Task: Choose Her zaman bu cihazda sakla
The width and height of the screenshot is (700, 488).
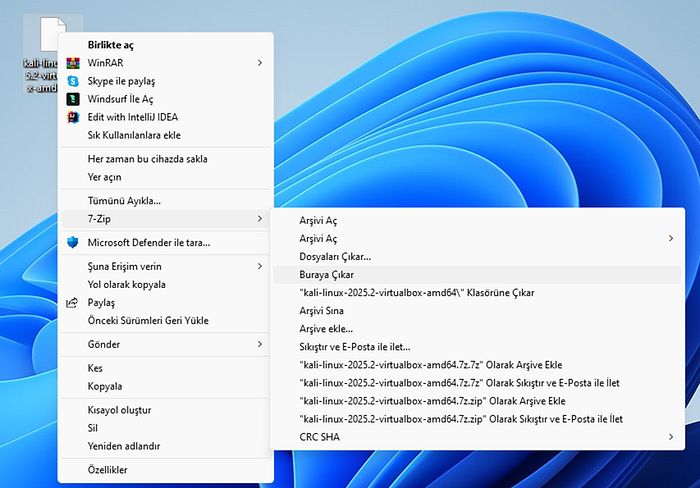Action: (x=166, y=159)
